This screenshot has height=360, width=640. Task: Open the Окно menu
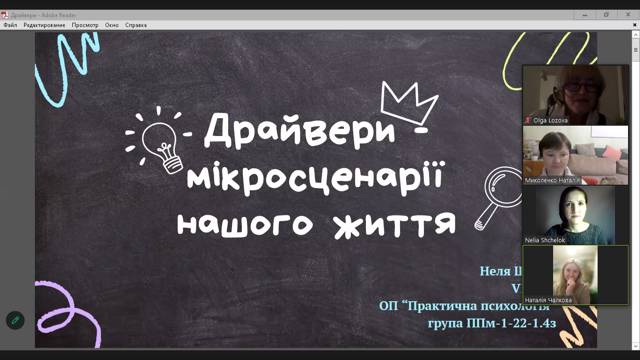click(111, 25)
